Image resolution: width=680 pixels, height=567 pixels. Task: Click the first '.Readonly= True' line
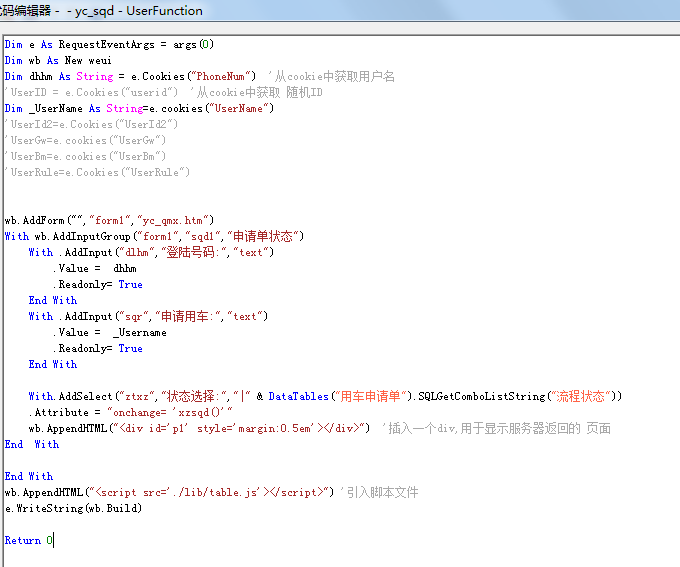[x=98, y=285]
